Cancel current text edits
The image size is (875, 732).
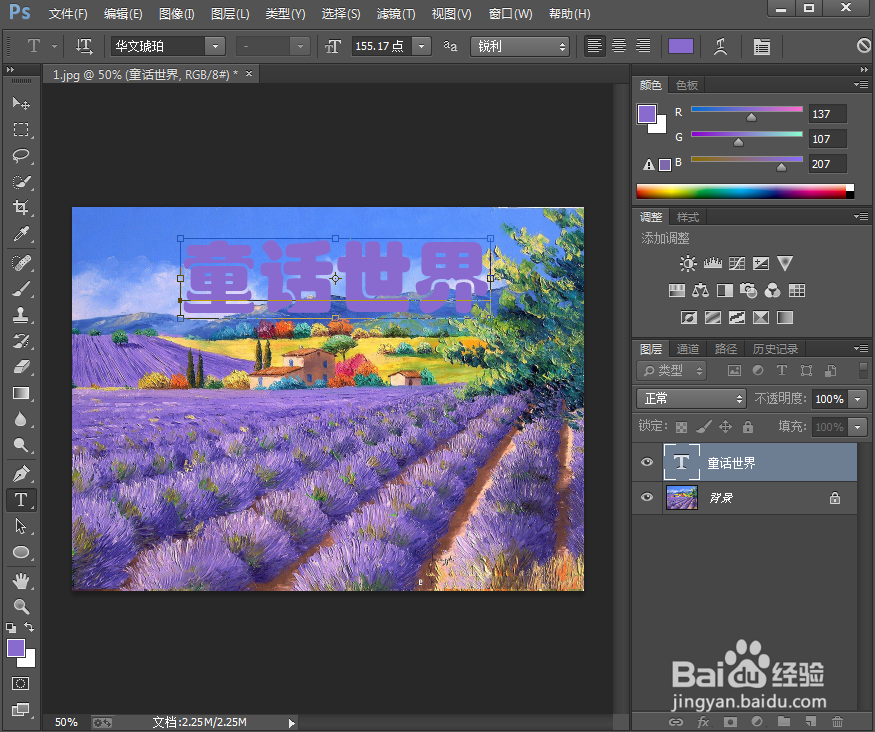(864, 46)
